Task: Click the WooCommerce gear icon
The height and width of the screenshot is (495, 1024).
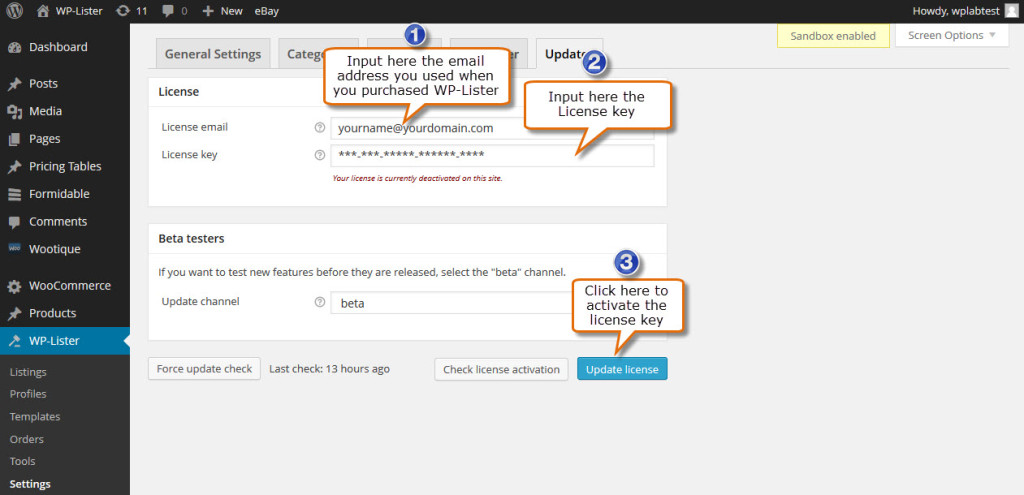Action: 14,286
